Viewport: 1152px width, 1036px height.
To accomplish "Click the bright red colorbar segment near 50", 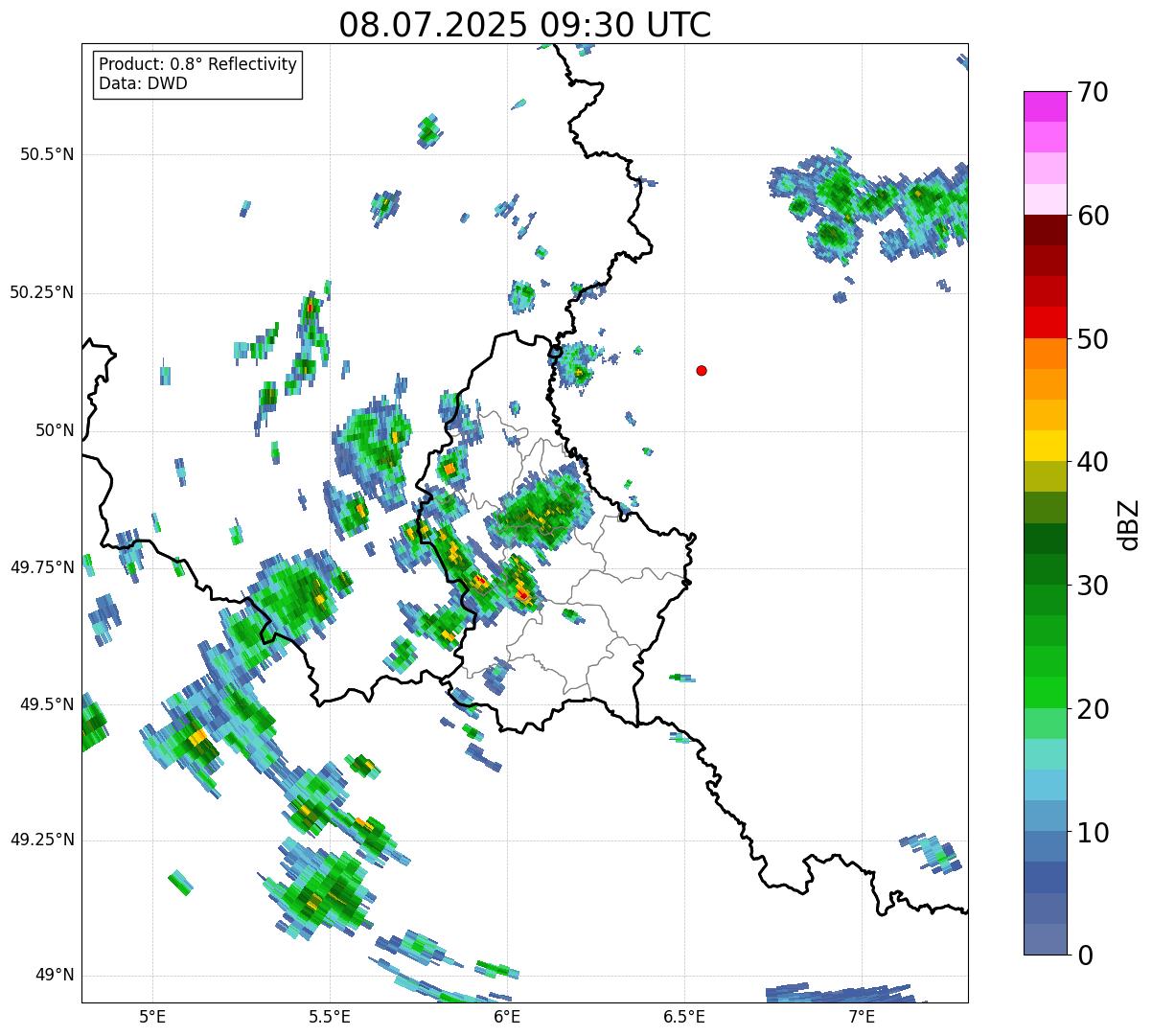I will (x=1045, y=323).
